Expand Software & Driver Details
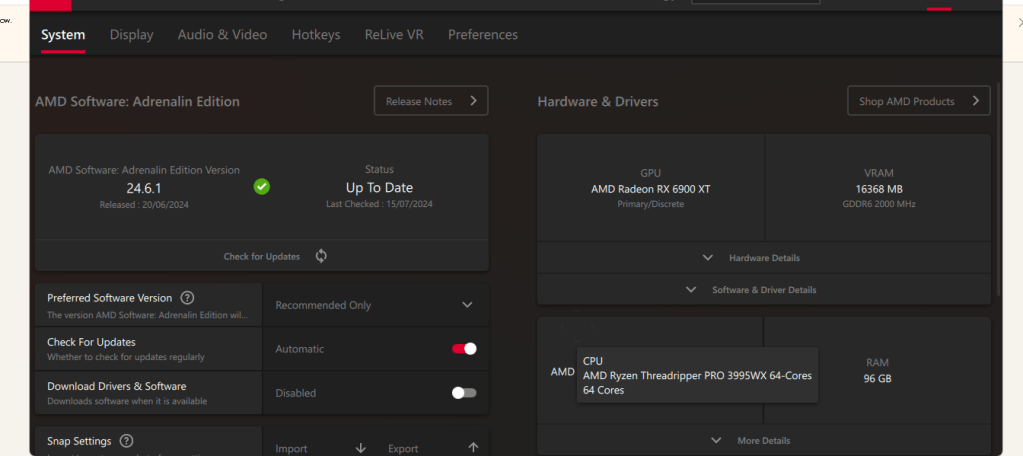 [764, 290]
